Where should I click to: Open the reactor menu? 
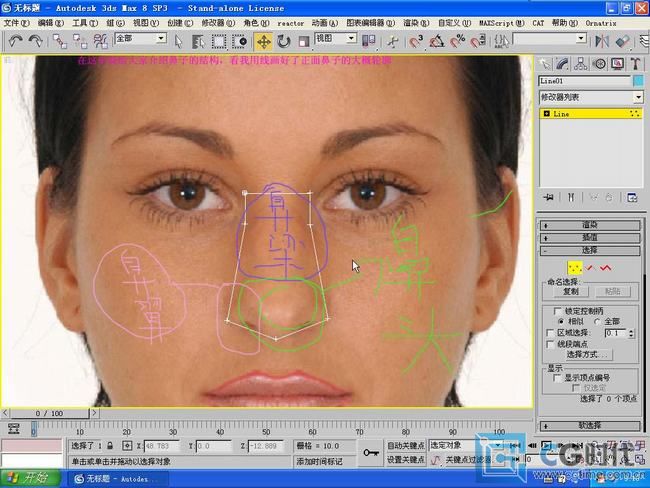tap(291, 24)
